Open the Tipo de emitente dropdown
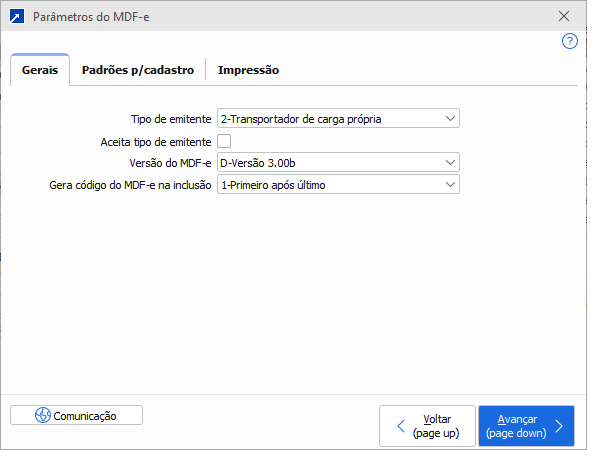The width and height of the screenshot is (601, 457). [x=450, y=119]
